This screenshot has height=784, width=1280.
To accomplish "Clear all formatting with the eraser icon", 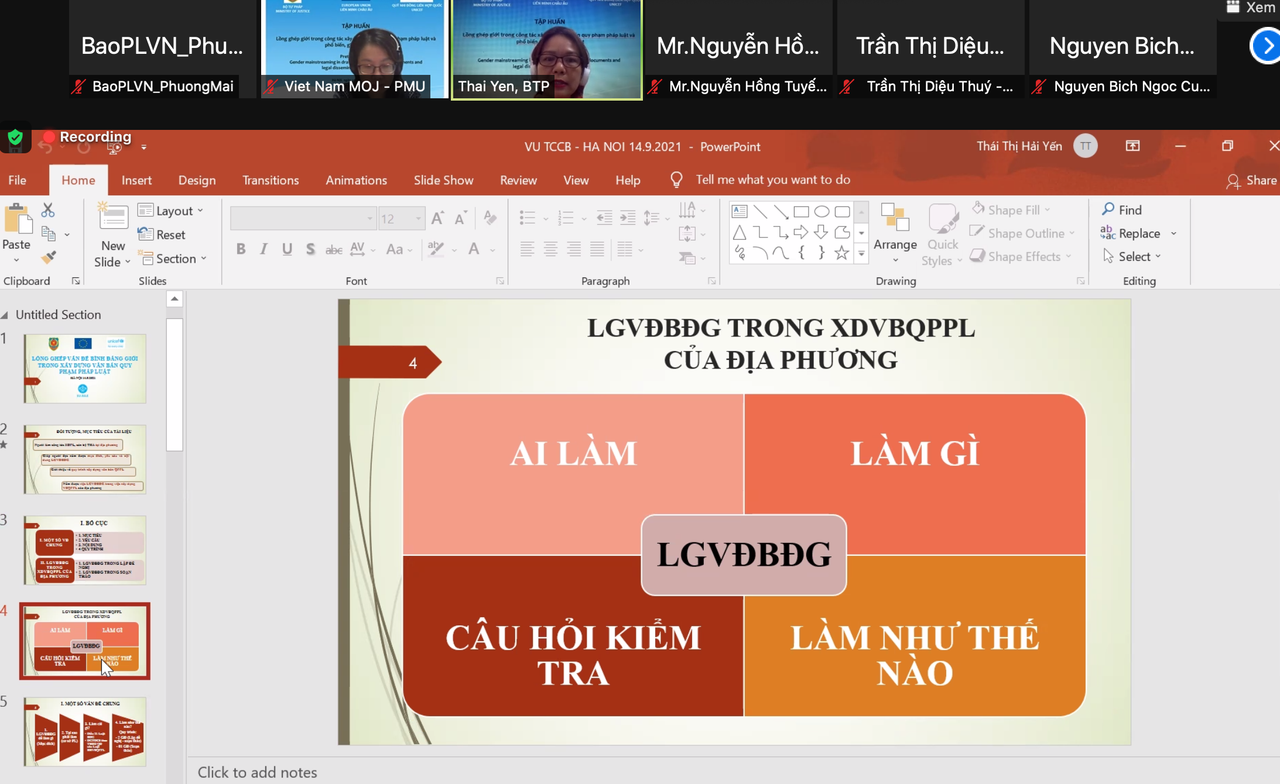I will pyautogui.click(x=489, y=217).
